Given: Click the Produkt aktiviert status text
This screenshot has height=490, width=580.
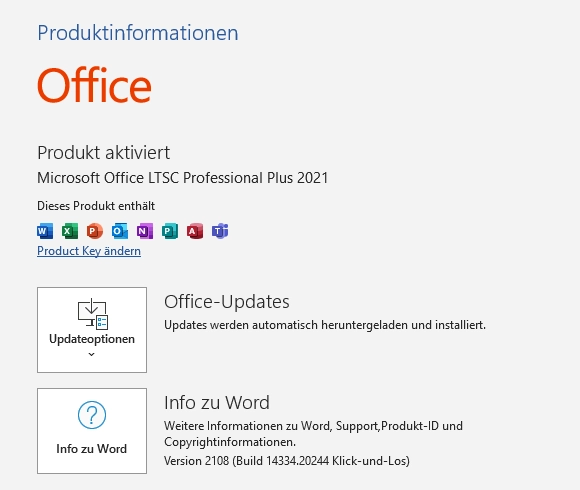Looking at the screenshot, I should 104,153.
